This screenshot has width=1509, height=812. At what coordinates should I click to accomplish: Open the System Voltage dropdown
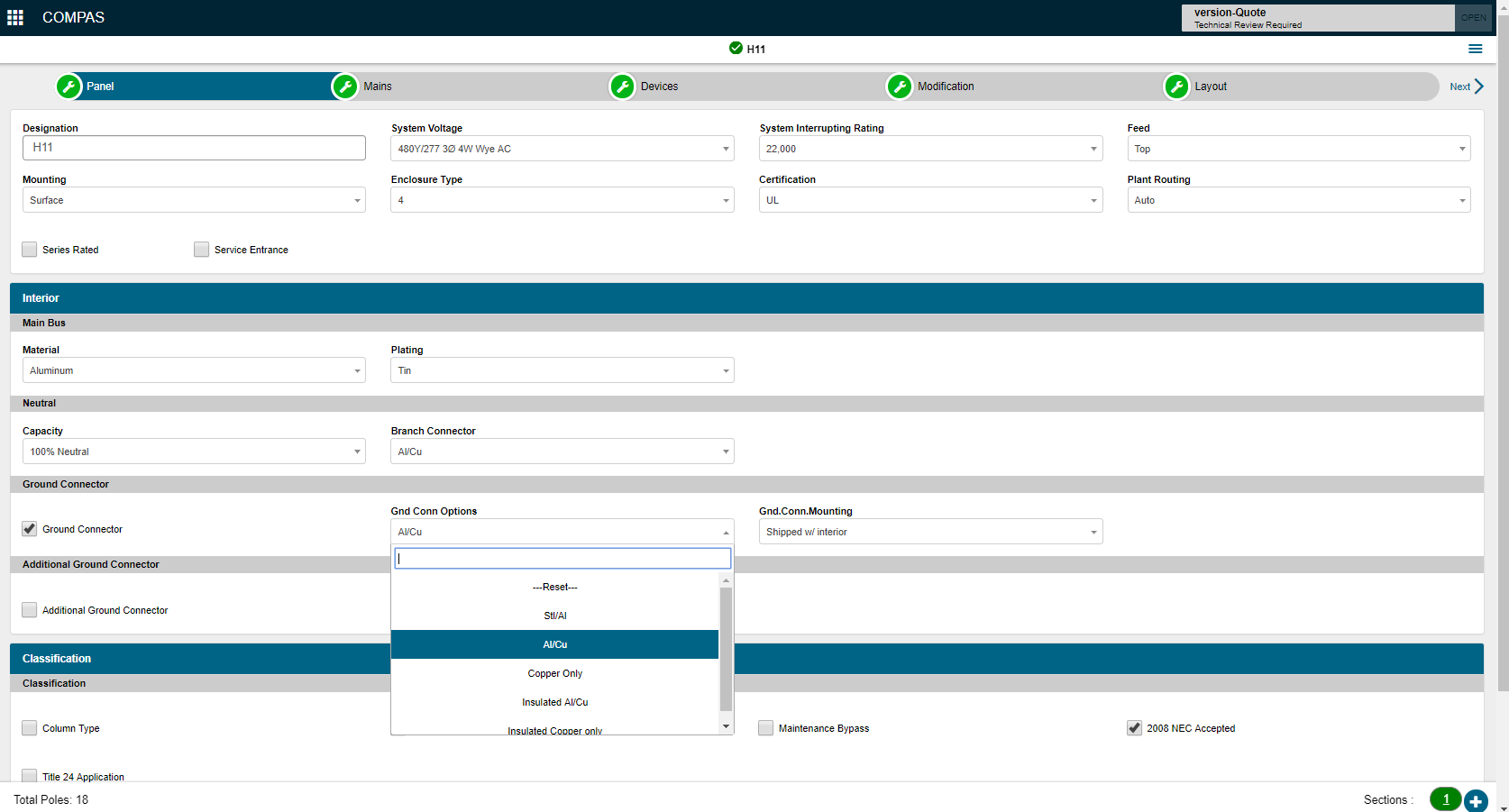pos(562,149)
